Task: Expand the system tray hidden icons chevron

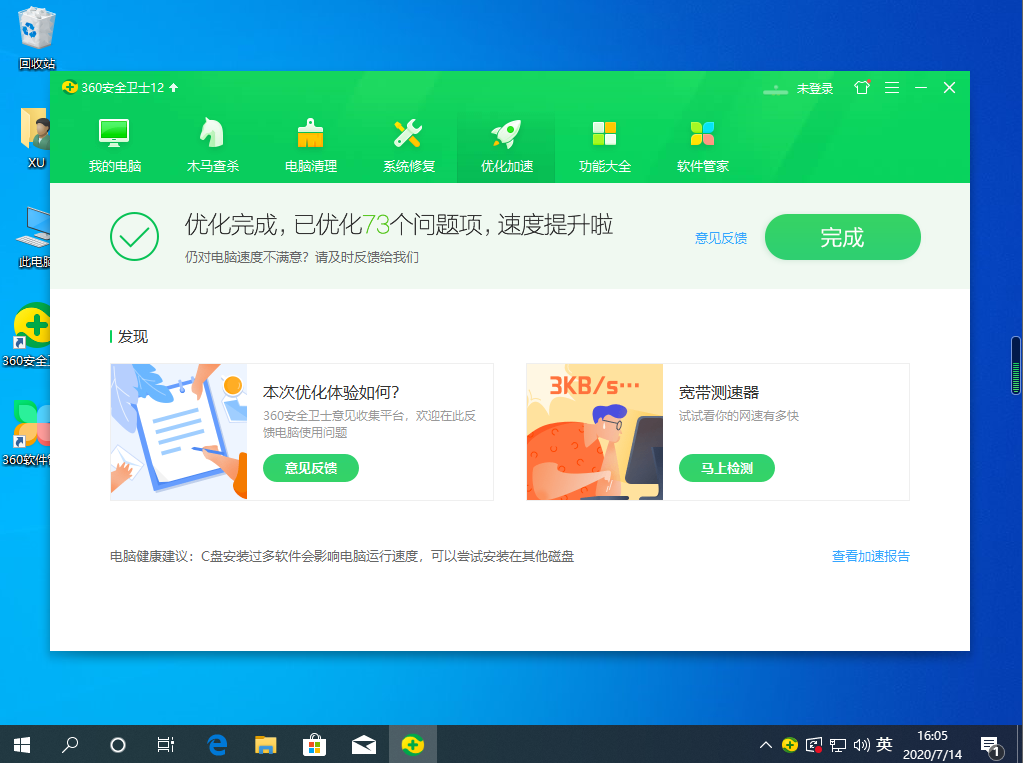Action: tap(766, 745)
